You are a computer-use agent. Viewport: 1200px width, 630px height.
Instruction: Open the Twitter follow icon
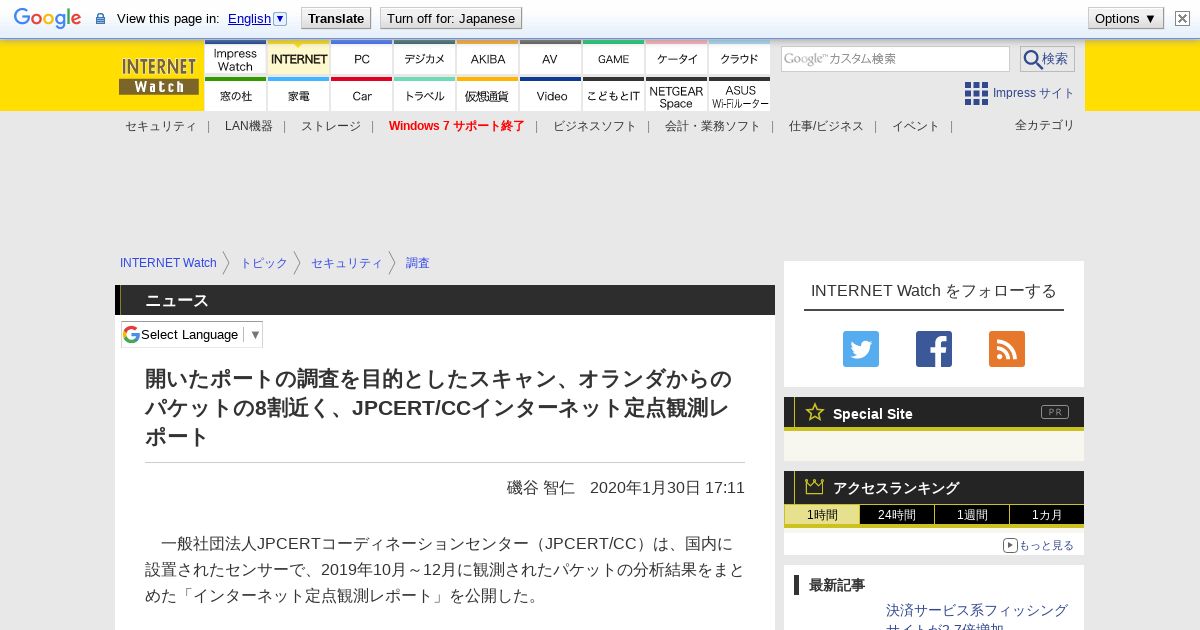pos(861,349)
